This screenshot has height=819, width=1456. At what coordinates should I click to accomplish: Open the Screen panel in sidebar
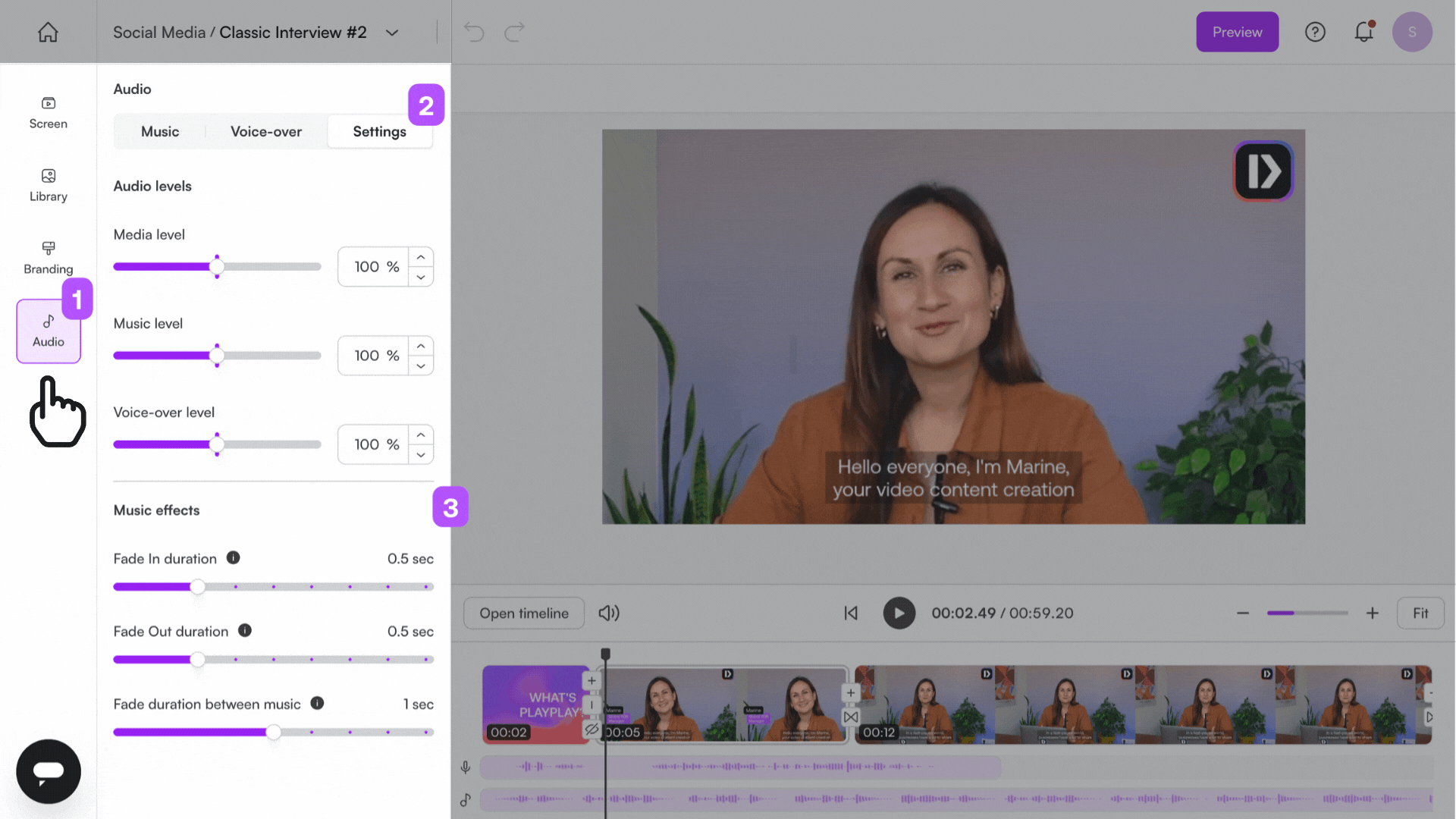[x=48, y=112]
